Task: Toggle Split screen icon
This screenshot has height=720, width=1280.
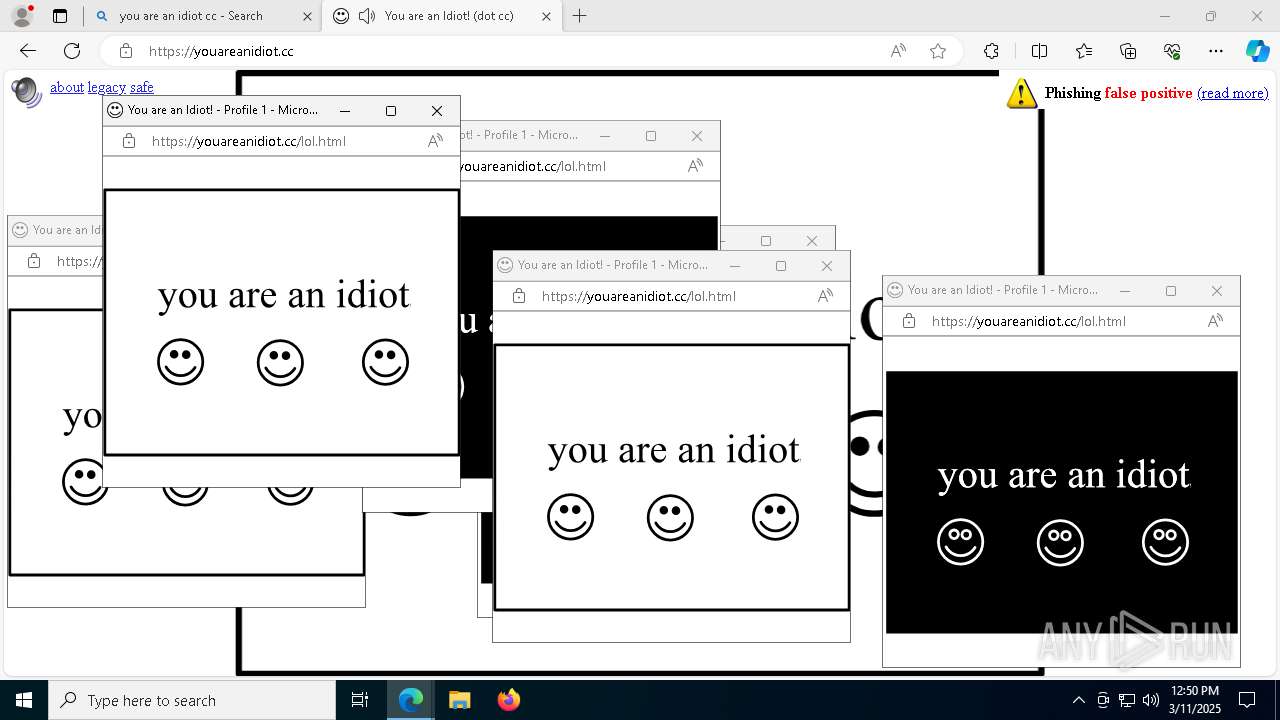Action: tap(1039, 51)
